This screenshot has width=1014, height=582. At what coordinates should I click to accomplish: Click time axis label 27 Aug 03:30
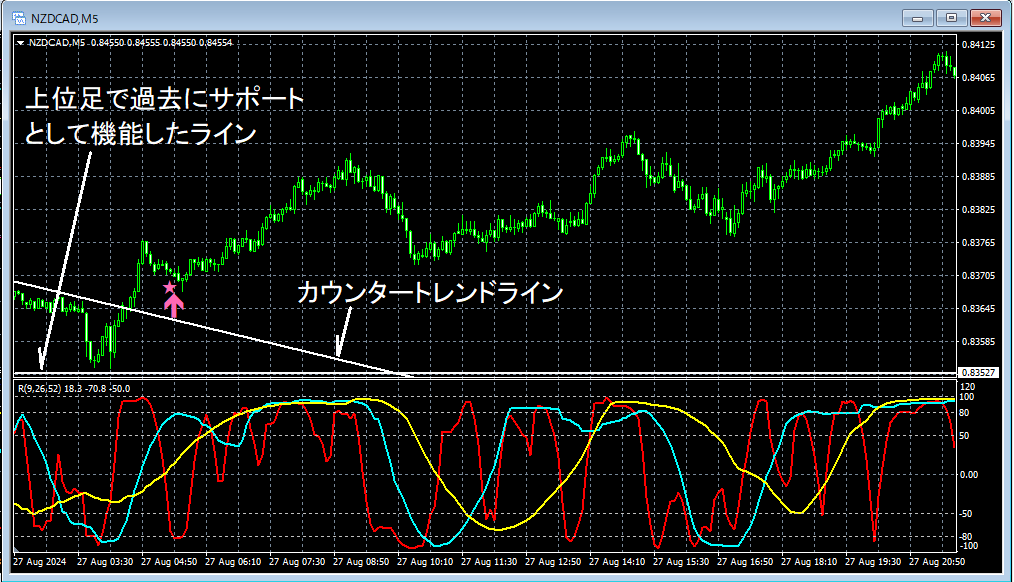pyautogui.click(x=105, y=562)
